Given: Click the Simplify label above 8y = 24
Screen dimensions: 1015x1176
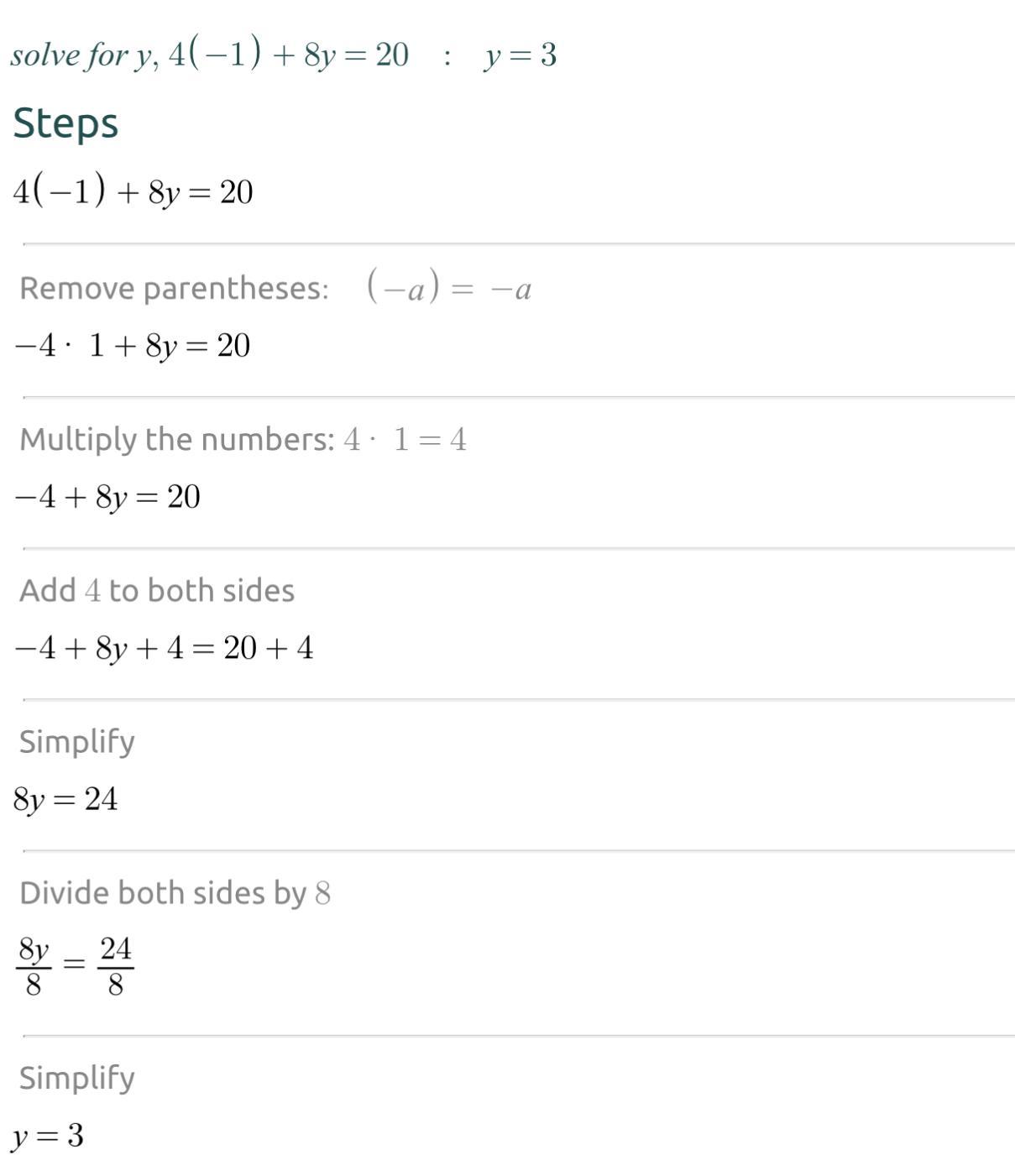Looking at the screenshot, I should tap(77, 742).
